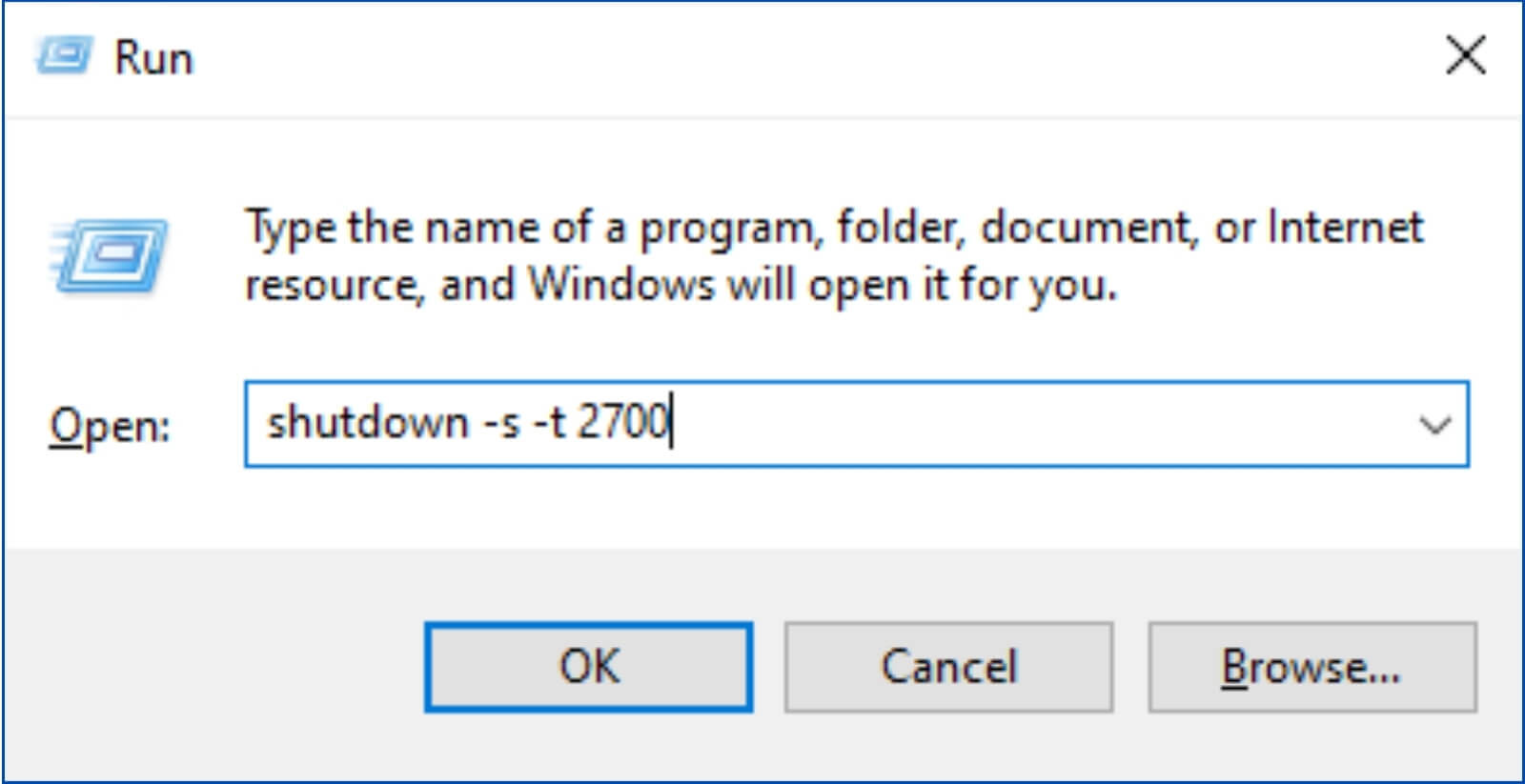
Task: Click inside the Open input box
Action: point(762,423)
